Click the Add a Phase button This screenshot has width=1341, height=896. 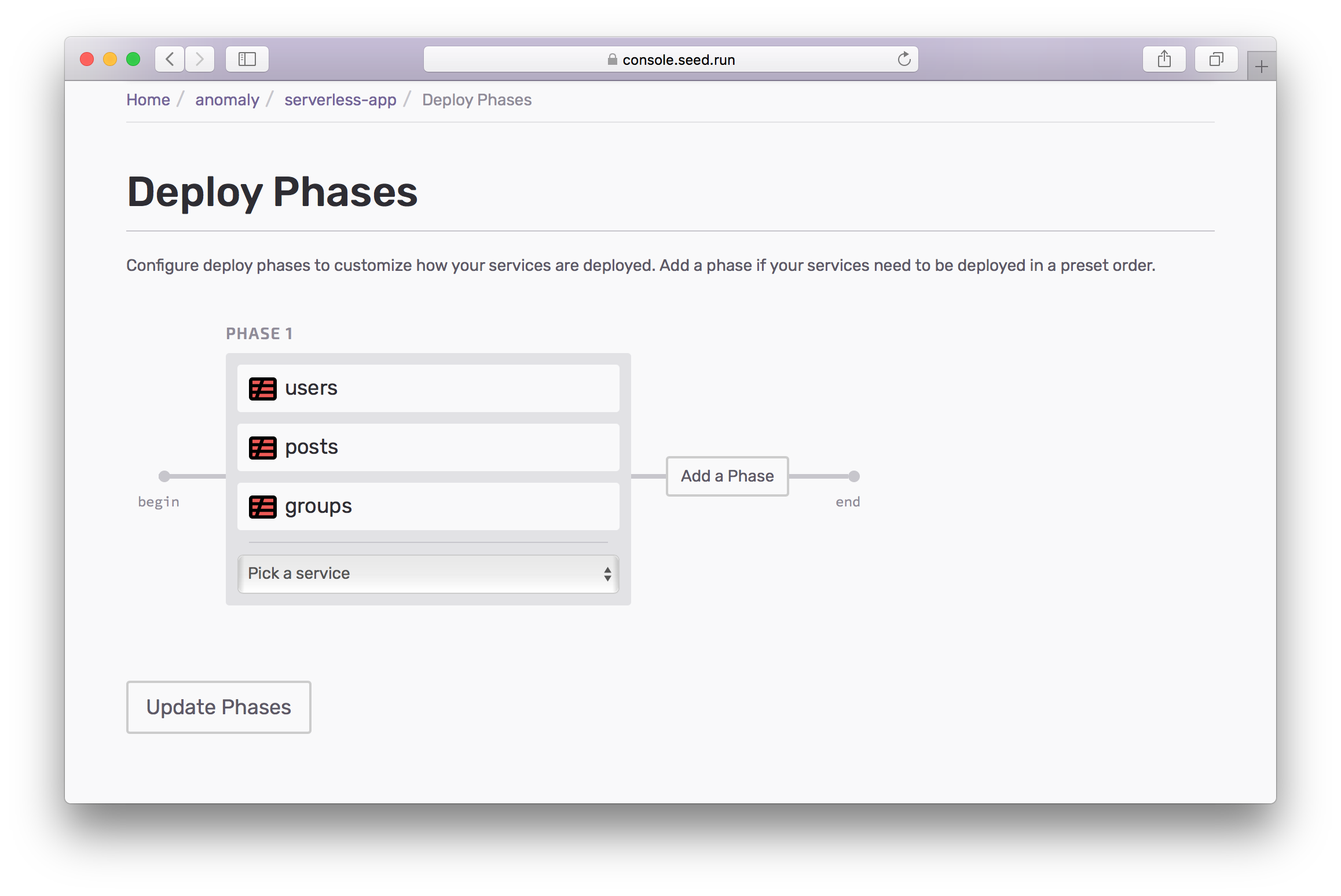(x=728, y=476)
